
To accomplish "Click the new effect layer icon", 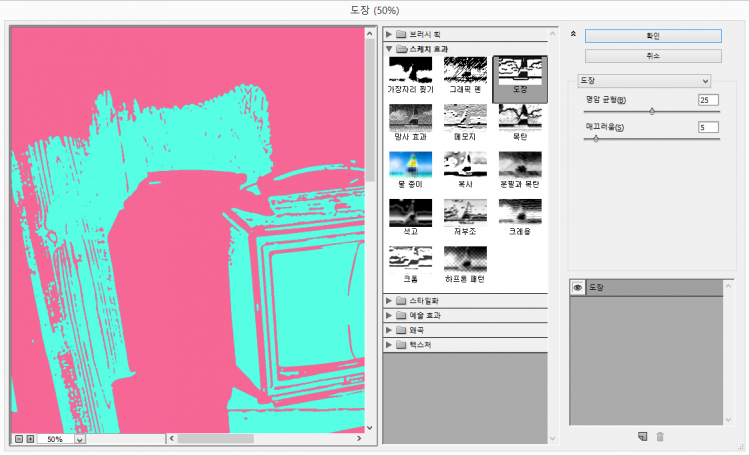I will coord(642,436).
